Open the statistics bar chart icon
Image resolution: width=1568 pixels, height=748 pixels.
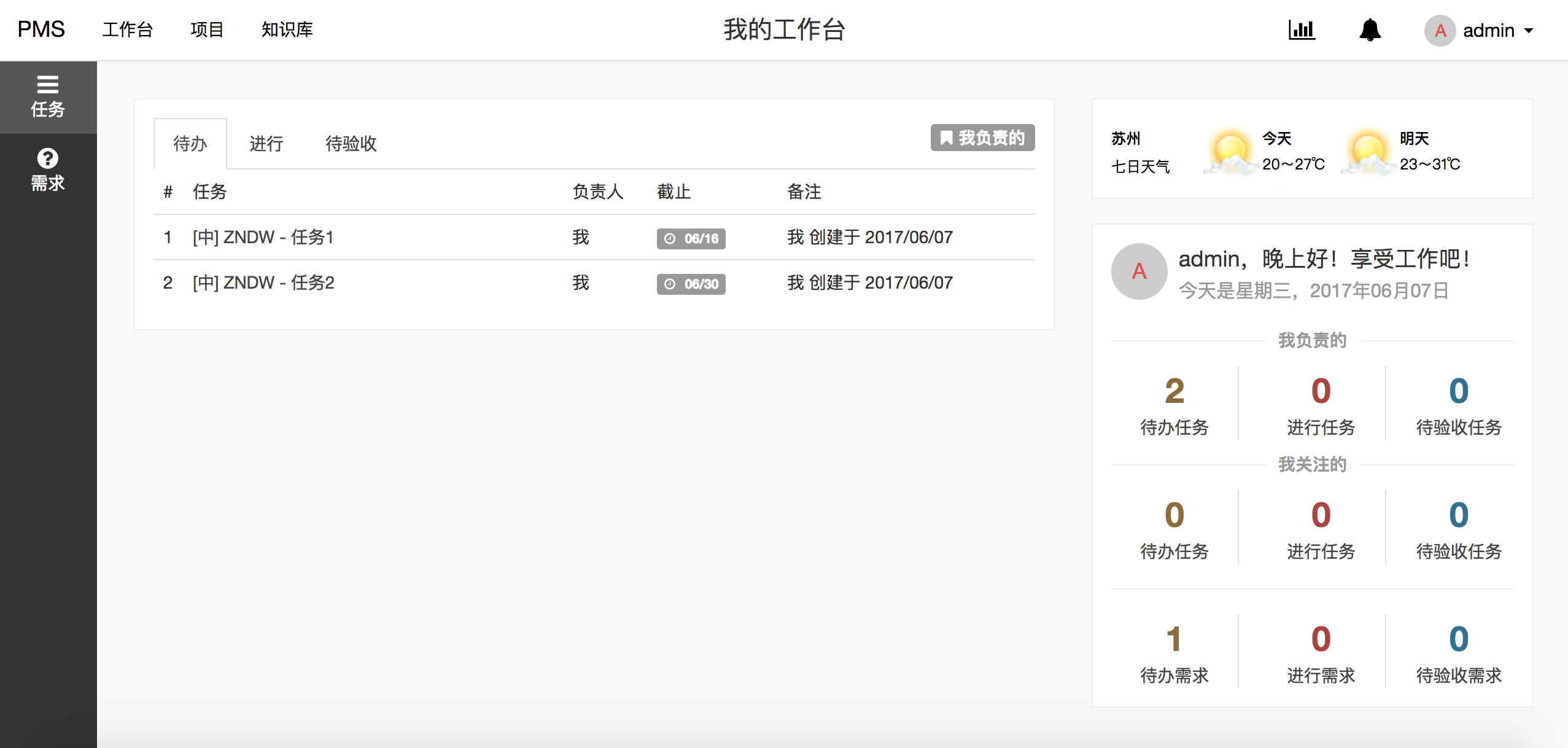click(1301, 29)
